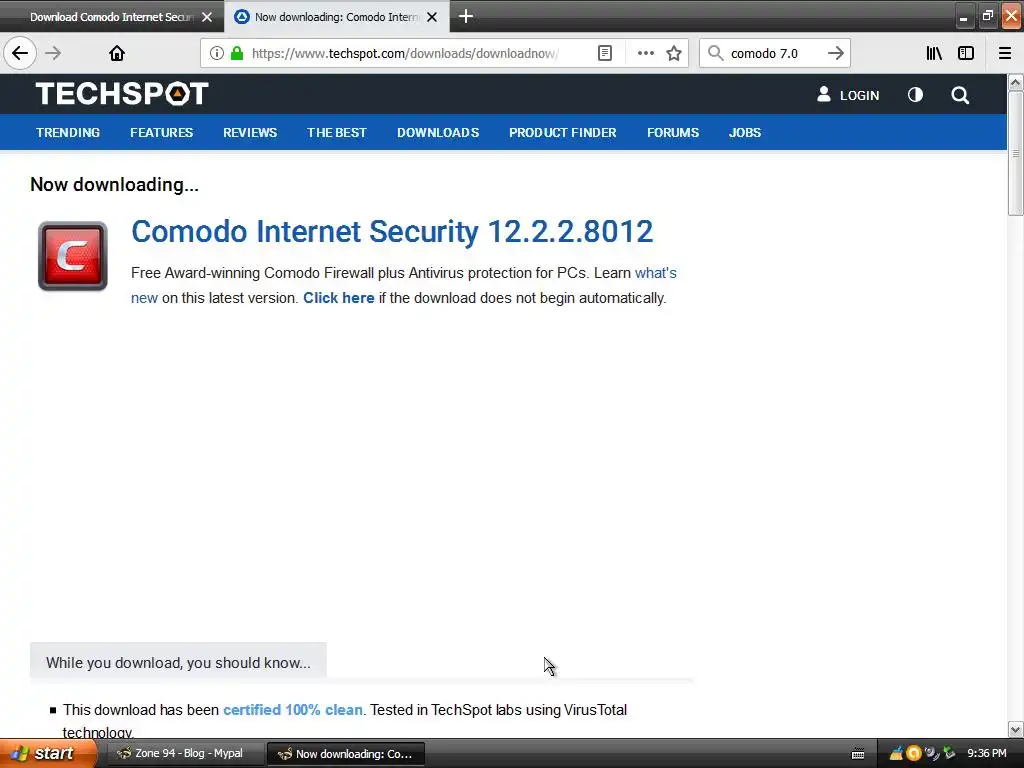Toggle TechSpot dark mode contrast icon
Screen dimensions: 1024x768
click(915, 95)
